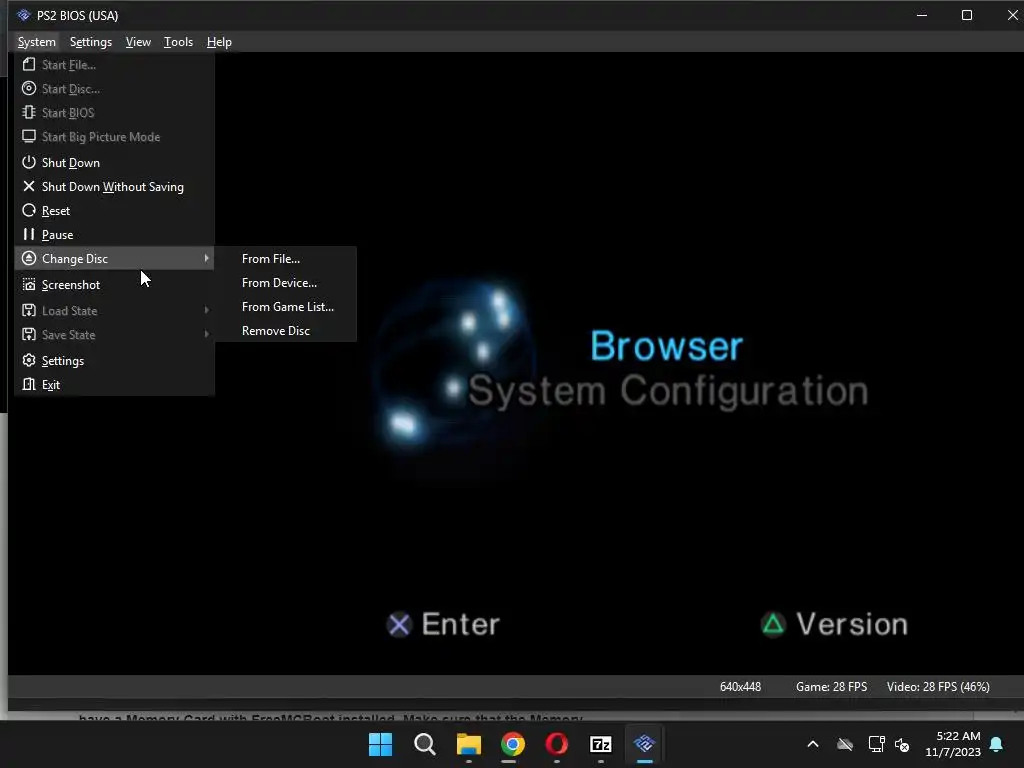Open File Explorer from taskbar
This screenshot has height=768, width=1024.
pyautogui.click(x=468, y=744)
